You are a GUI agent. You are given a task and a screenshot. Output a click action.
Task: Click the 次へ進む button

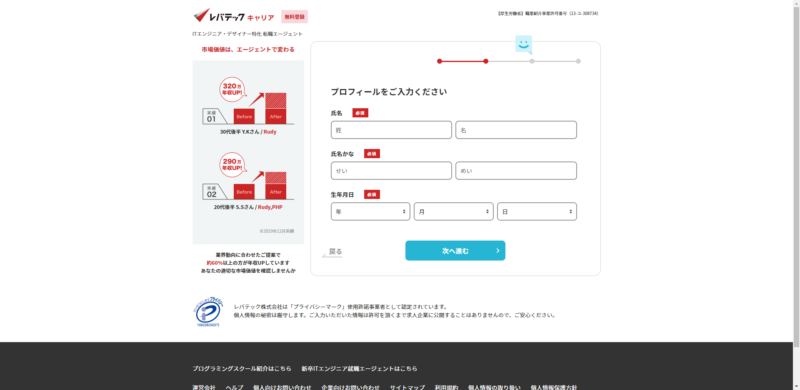coord(455,251)
